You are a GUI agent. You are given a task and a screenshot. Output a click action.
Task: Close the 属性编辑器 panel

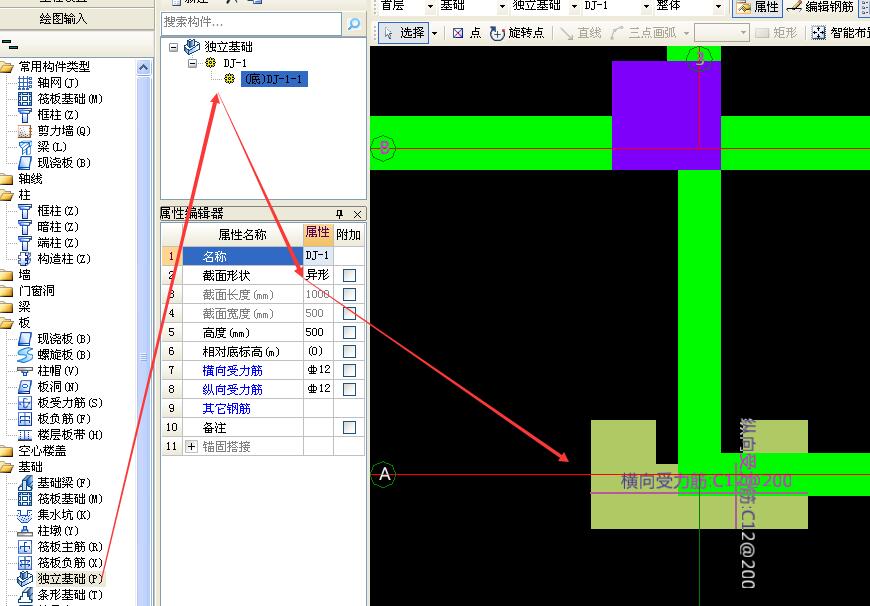(x=357, y=214)
